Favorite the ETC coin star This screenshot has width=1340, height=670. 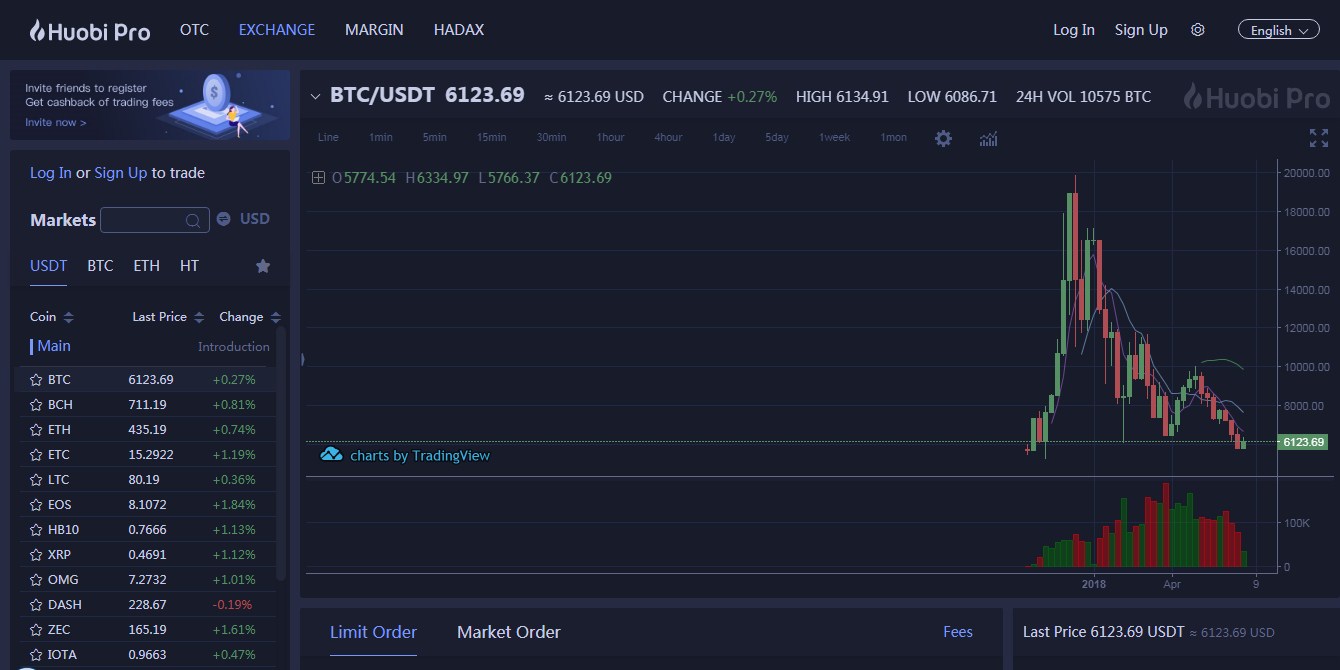click(36, 455)
